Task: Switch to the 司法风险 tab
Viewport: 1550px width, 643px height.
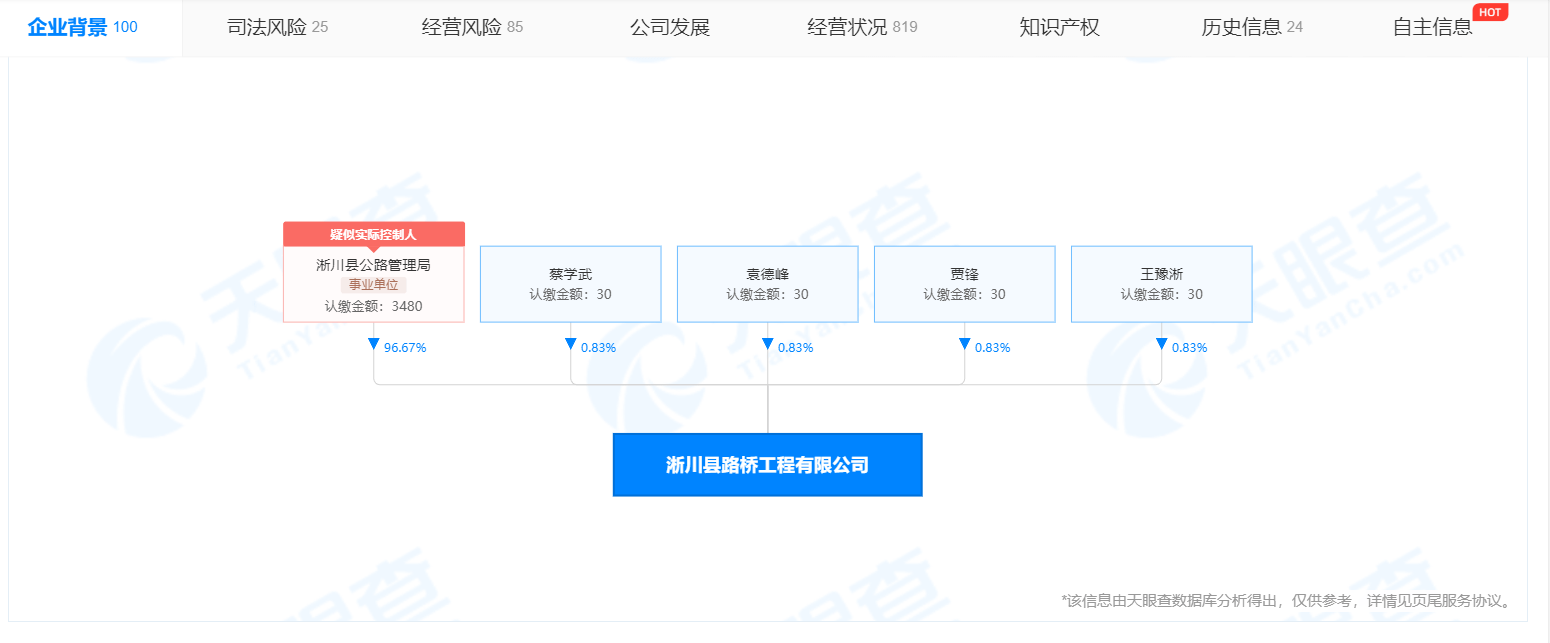Action: tap(277, 27)
